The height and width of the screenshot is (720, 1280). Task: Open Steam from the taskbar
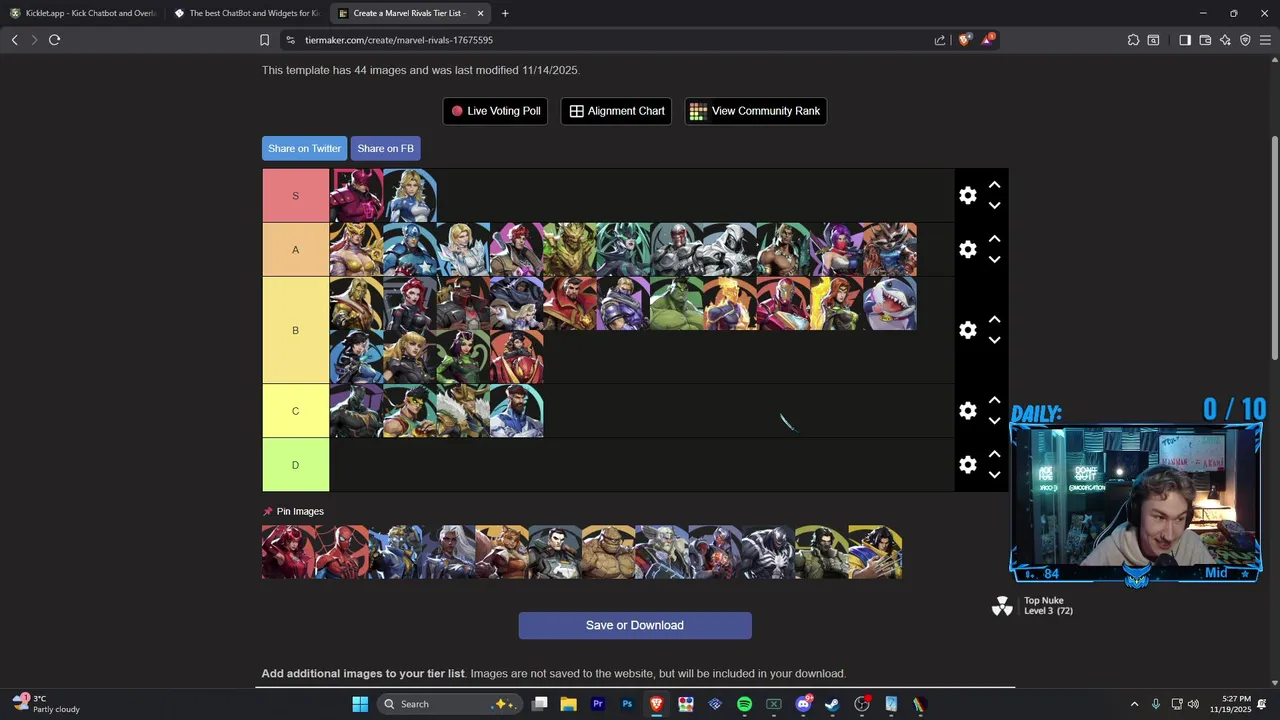pos(832,704)
